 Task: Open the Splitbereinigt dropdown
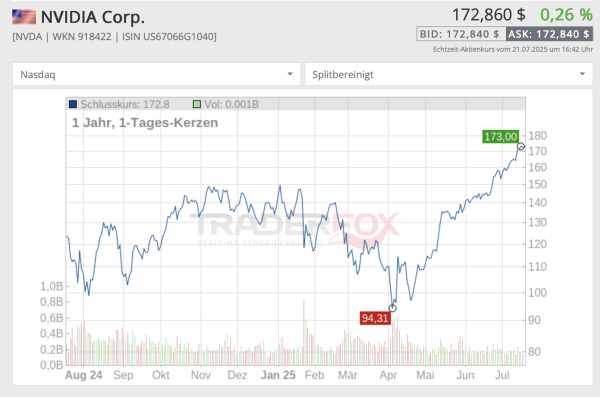click(448, 74)
